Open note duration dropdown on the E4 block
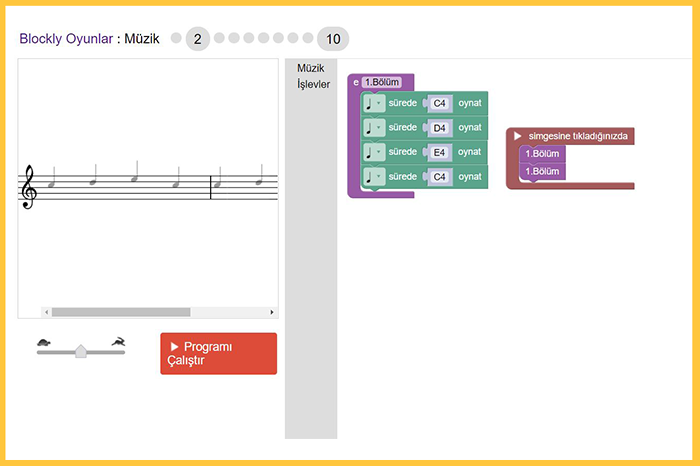 pyautogui.click(x=374, y=152)
